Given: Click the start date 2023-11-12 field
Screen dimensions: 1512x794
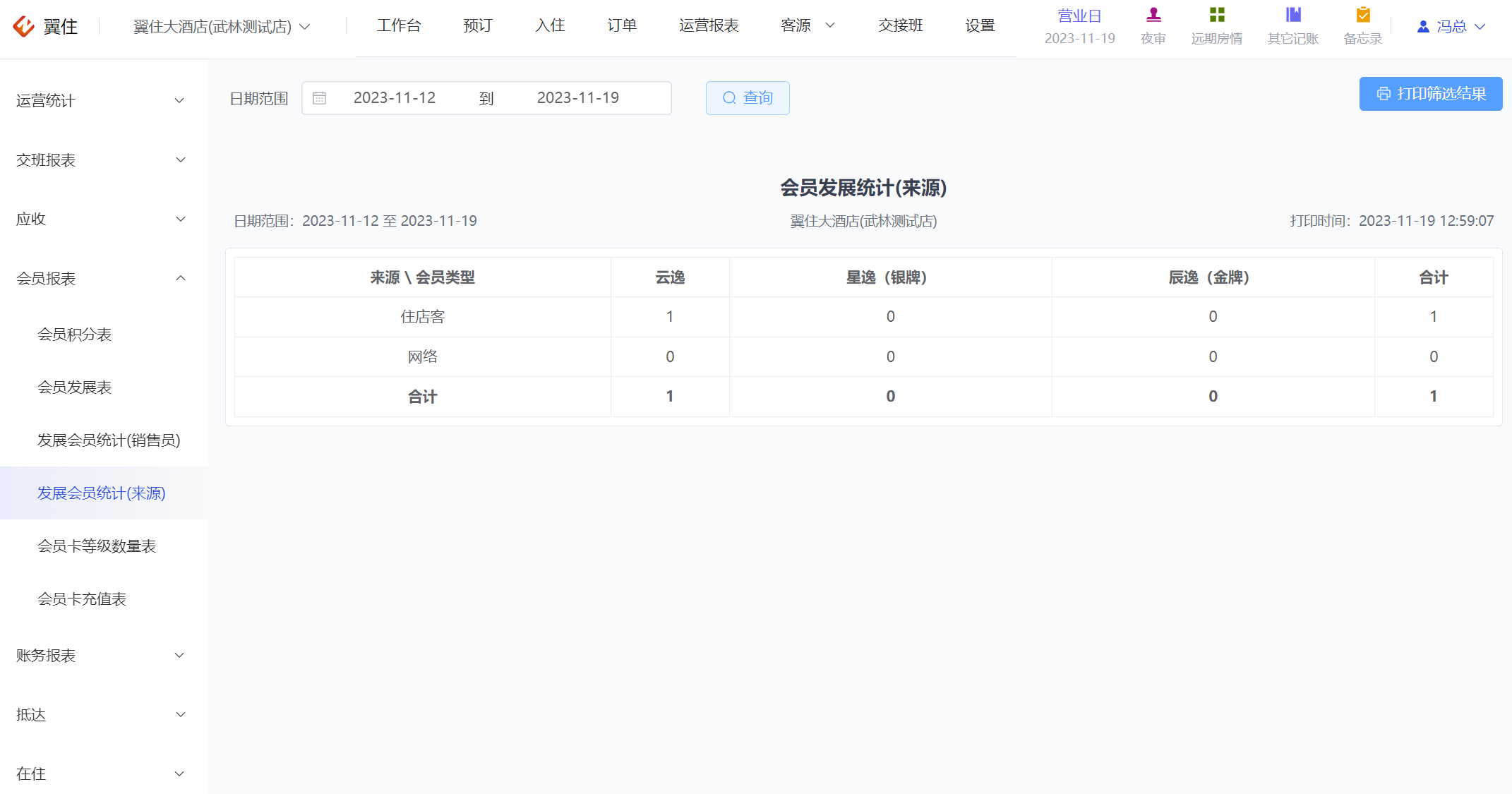Looking at the screenshot, I should 395,98.
